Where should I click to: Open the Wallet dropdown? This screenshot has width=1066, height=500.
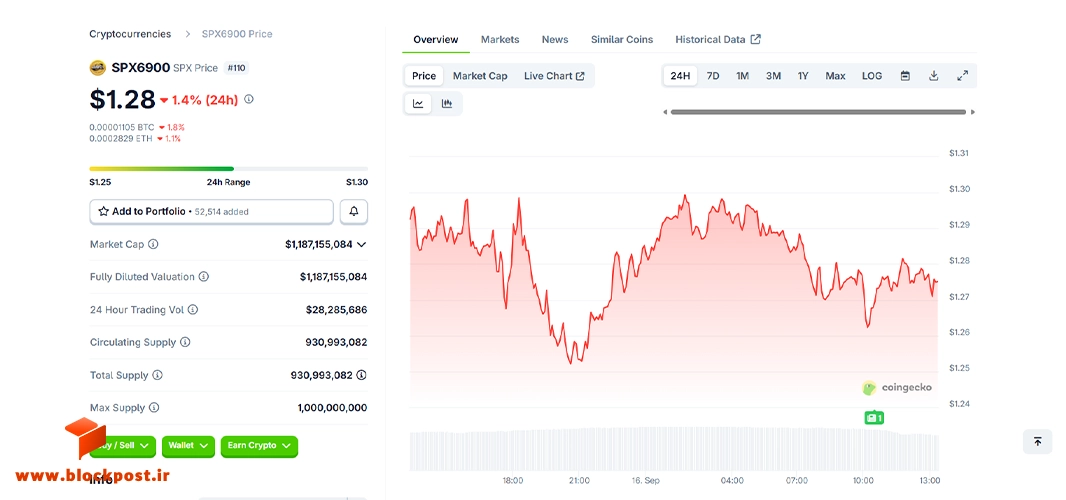click(x=188, y=446)
